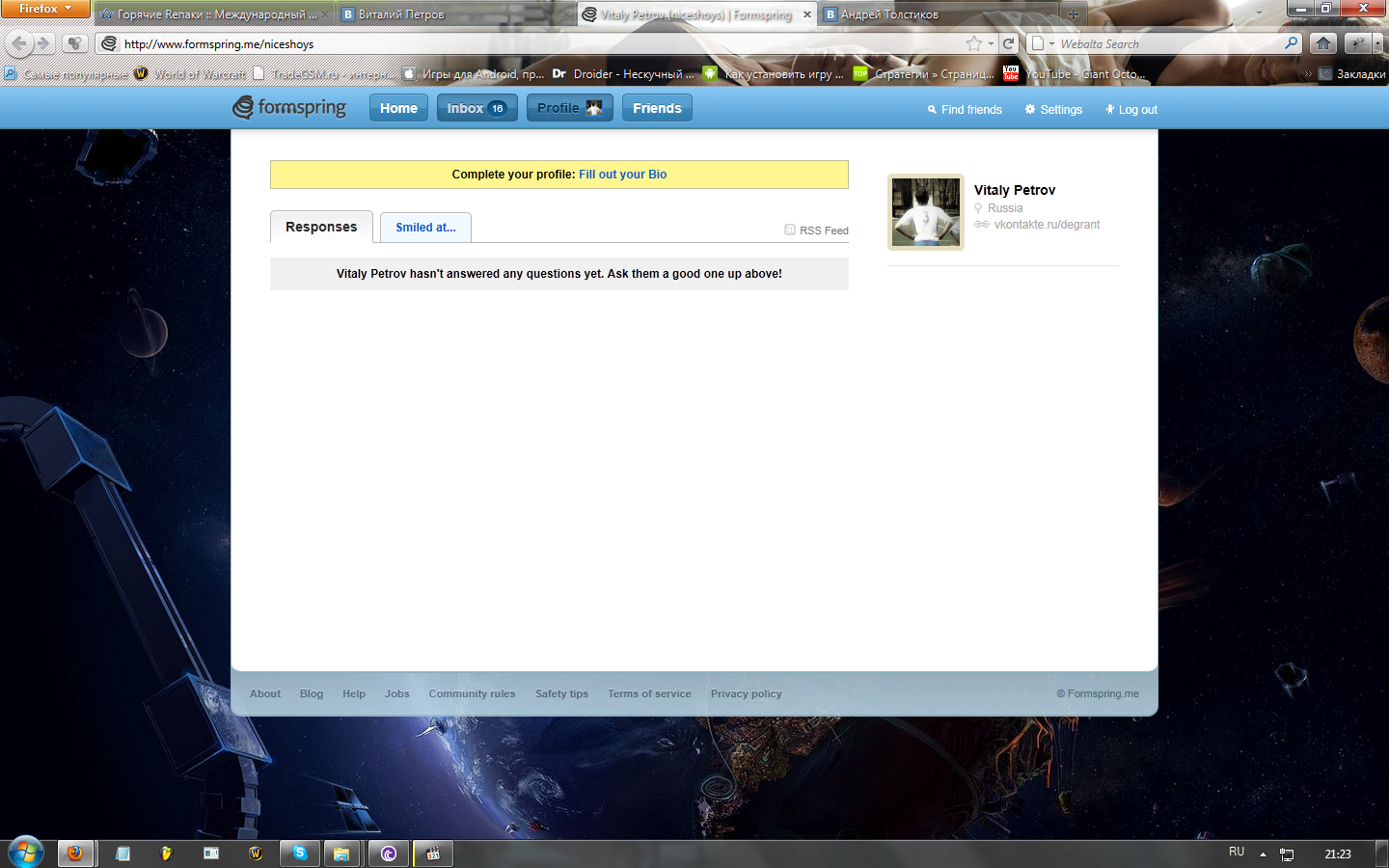Show more bookmarks via the chevron

tap(1308, 73)
